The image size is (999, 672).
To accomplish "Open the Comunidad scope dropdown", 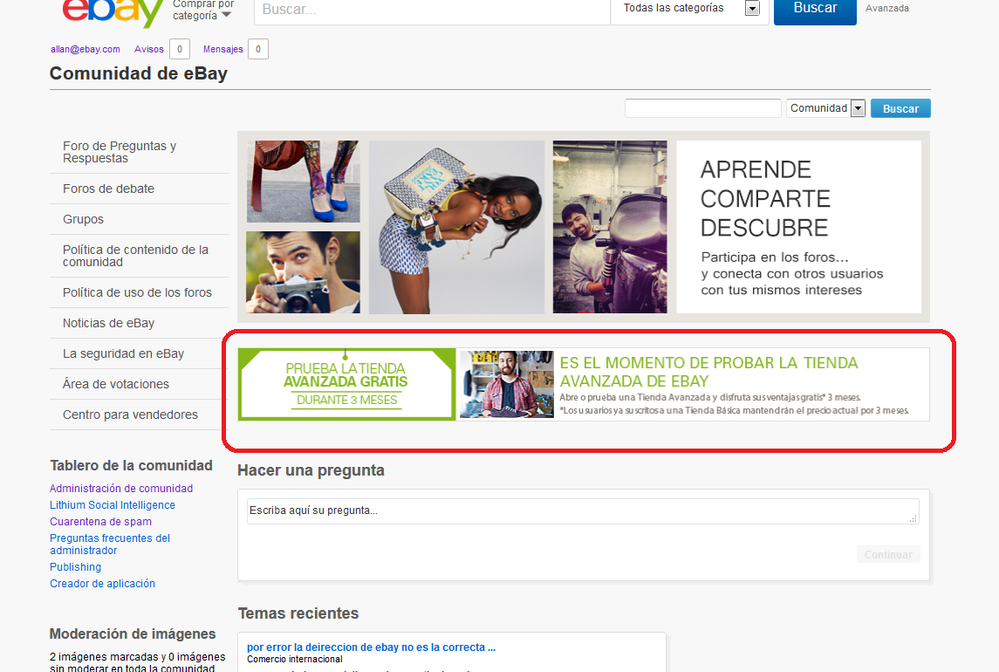I will [x=826, y=108].
